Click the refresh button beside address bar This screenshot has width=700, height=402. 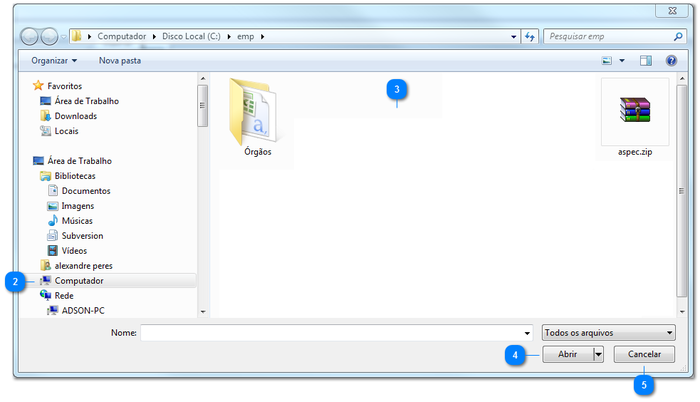click(x=530, y=37)
